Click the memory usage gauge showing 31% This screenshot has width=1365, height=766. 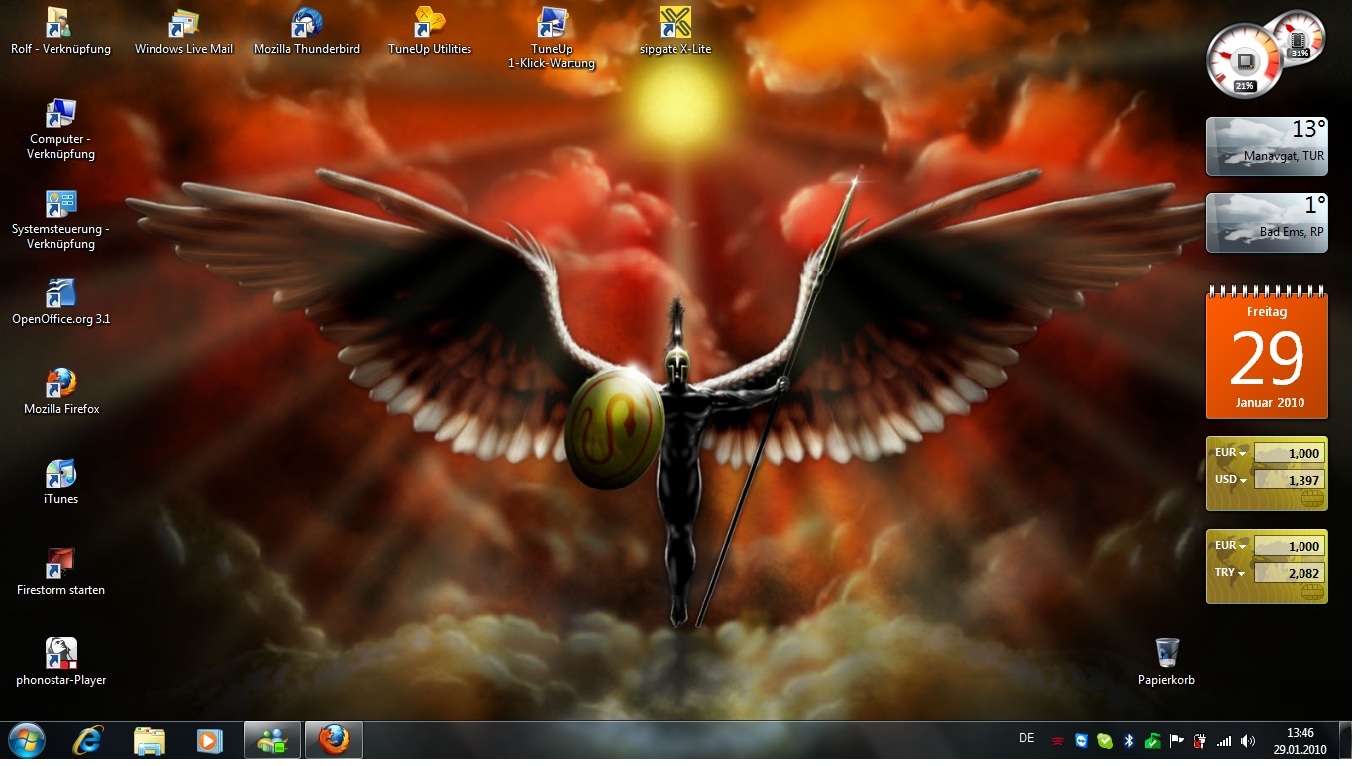1299,38
